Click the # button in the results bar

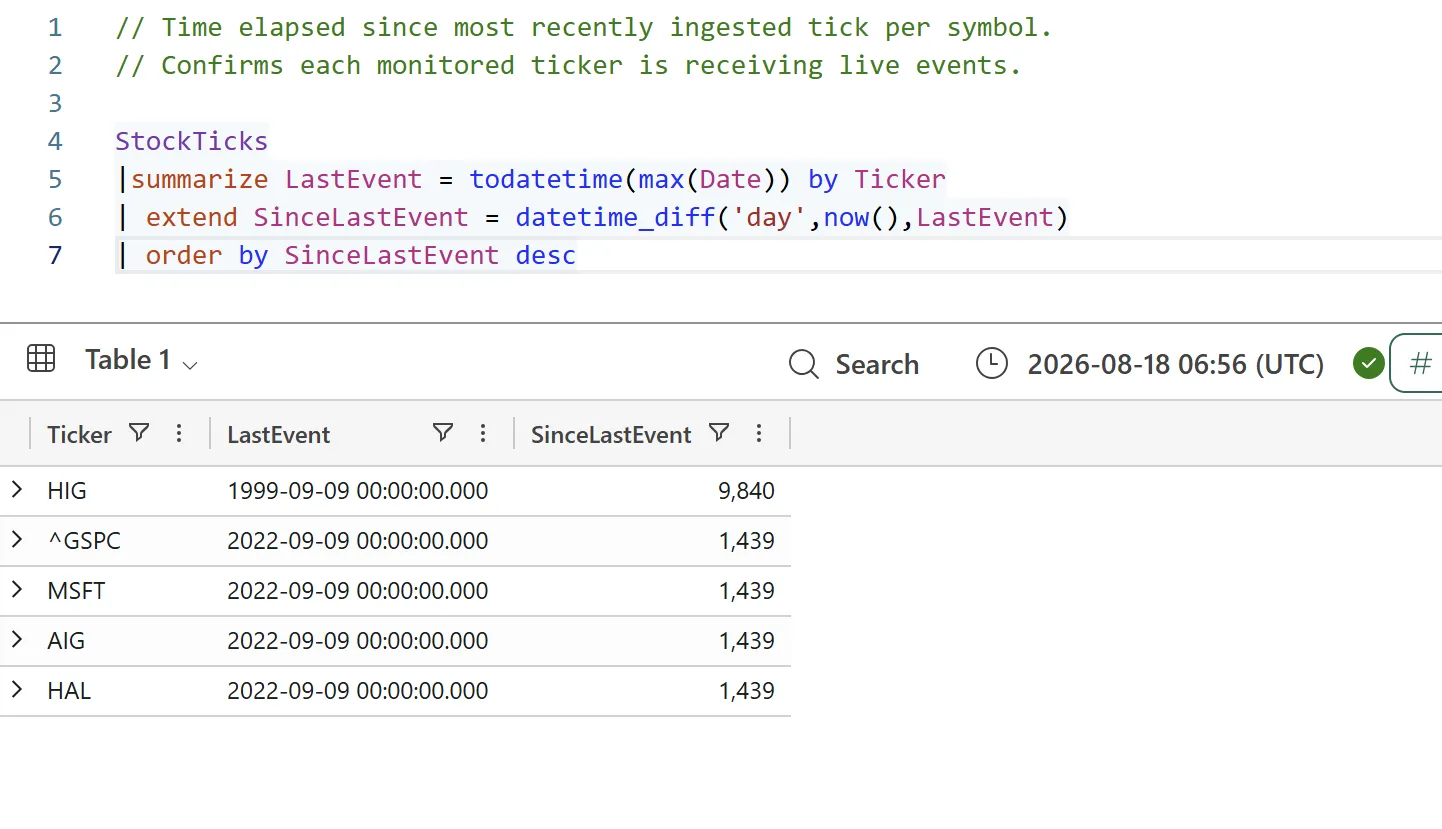[x=1419, y=363]
